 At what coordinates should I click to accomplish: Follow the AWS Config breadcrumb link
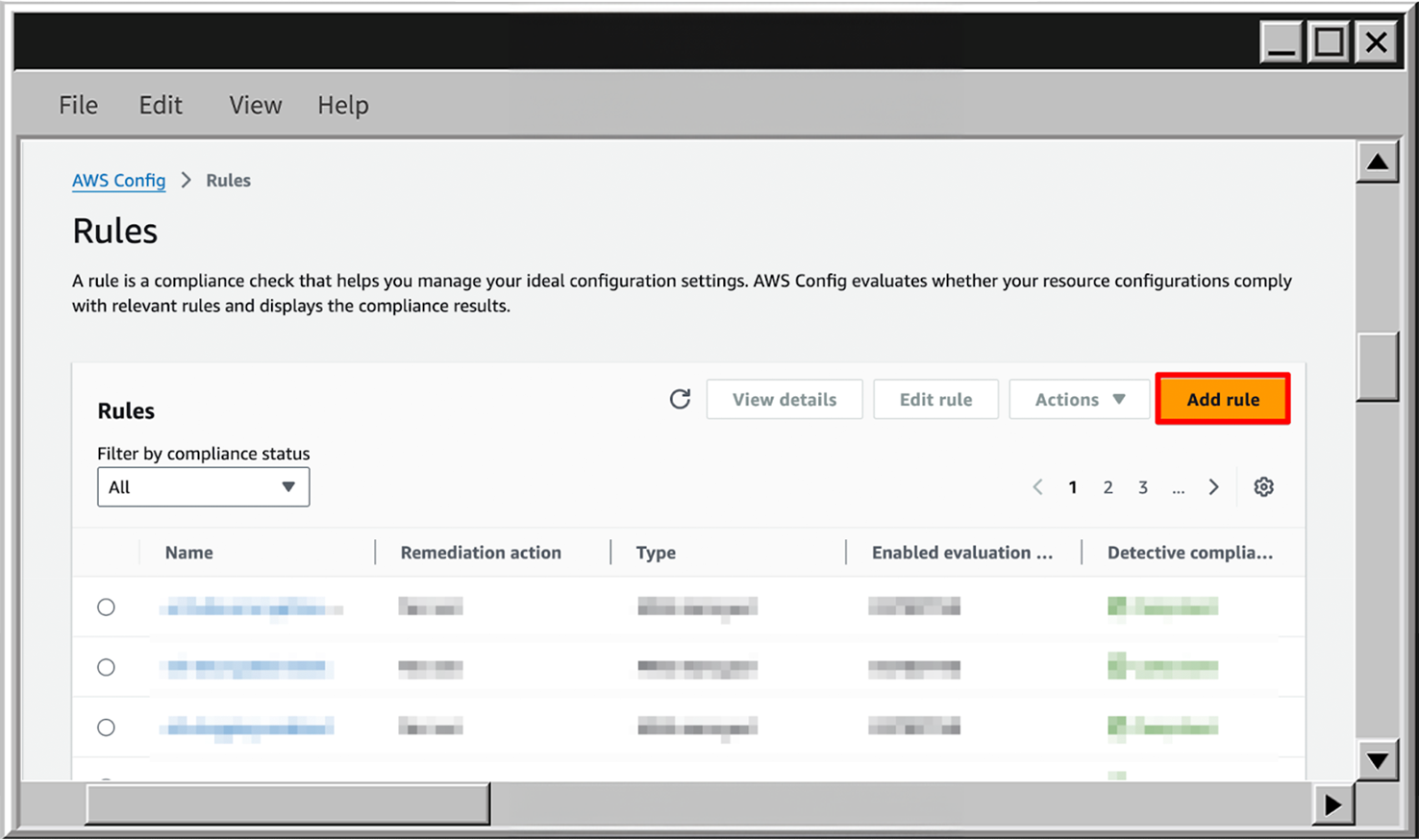118,181
